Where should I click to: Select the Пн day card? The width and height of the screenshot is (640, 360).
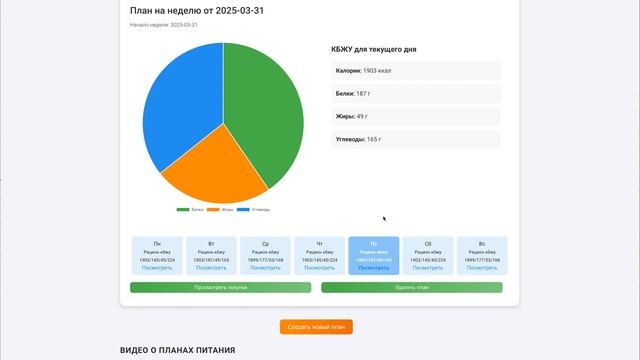tap(157, 256)
